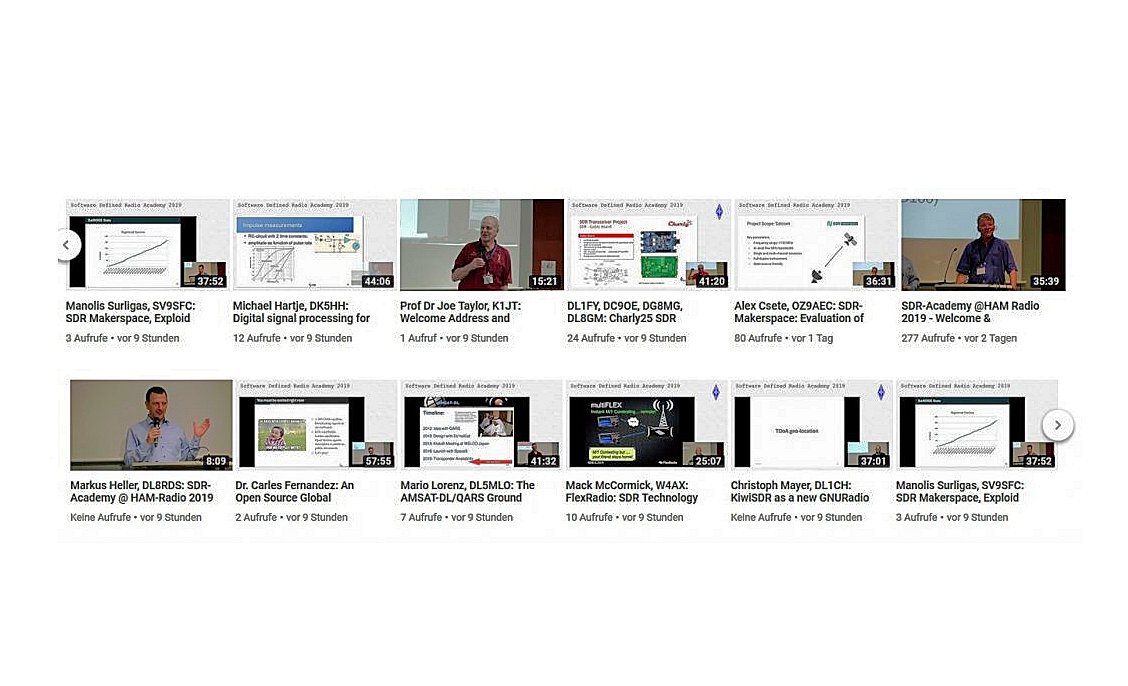Click the previous carousel arrow button
The image size is (1128, 686).
pos(66,245)
